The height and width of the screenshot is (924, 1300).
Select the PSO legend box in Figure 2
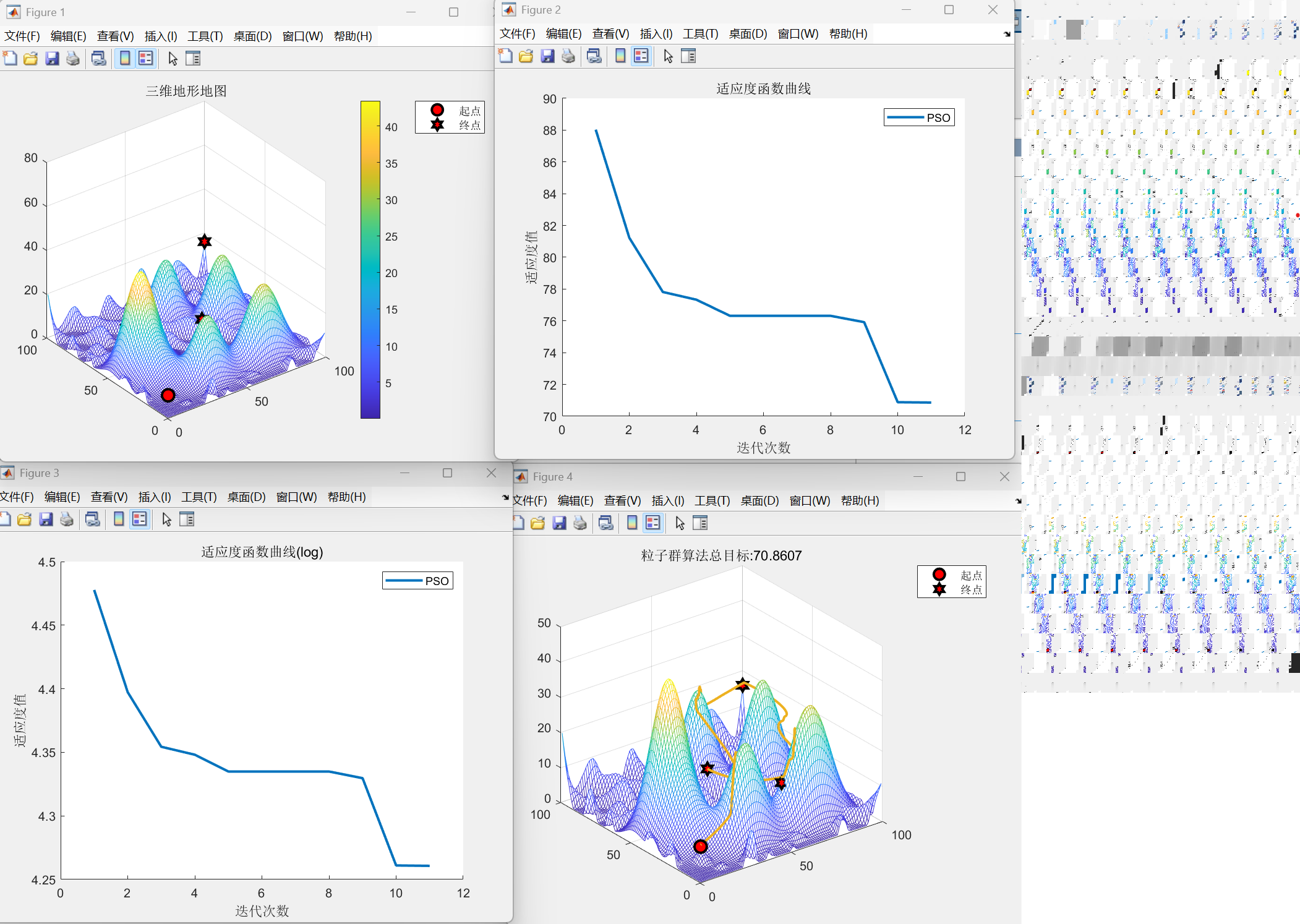[x=919, y=118]
